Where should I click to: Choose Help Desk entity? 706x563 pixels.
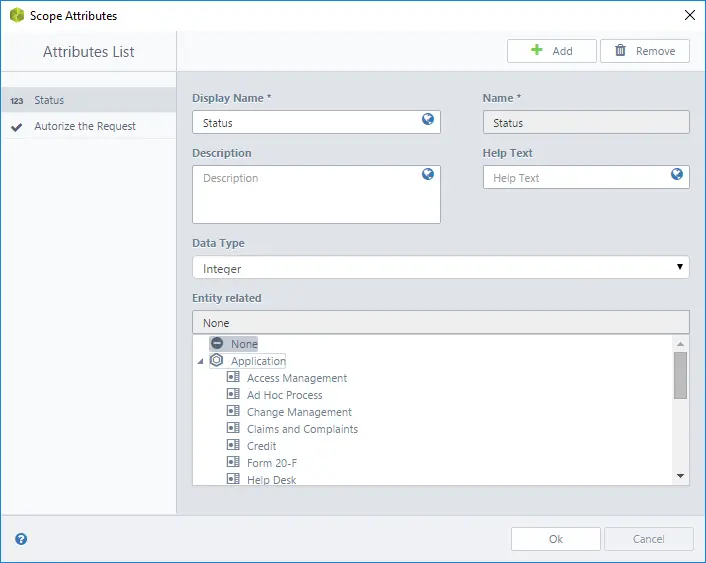pos(272,480)
